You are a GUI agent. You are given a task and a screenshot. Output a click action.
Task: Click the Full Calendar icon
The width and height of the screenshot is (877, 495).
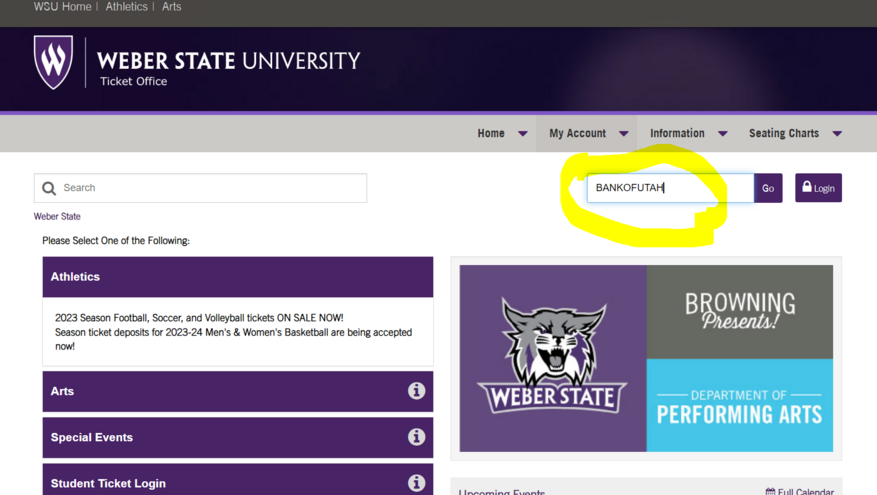click(770, 492)
